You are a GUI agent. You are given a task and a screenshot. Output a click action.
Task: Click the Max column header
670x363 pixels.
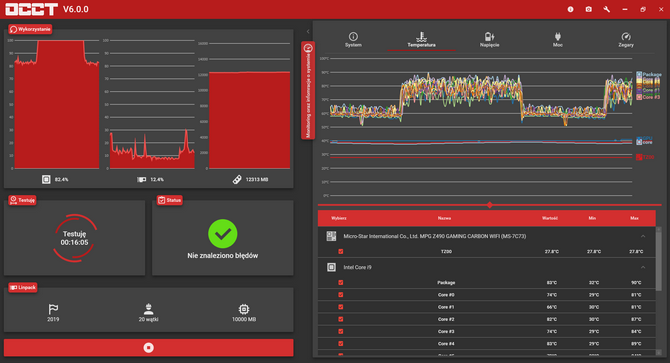(635, 218)
